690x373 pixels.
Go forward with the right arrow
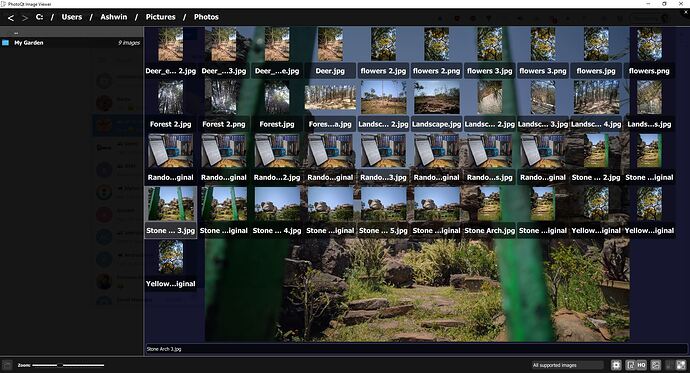point(25,18)
